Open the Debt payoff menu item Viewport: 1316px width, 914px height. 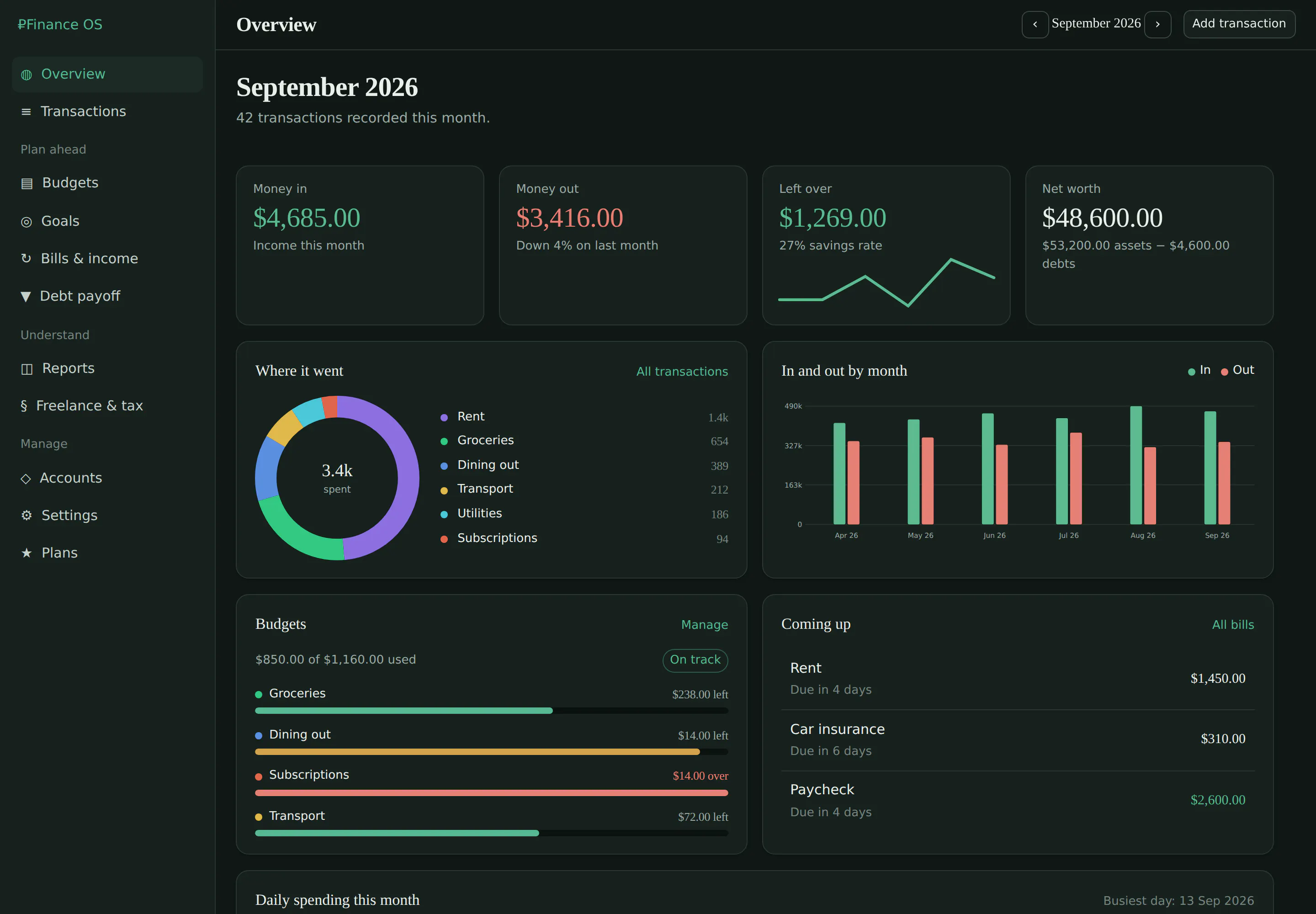[x=107, y=296]
